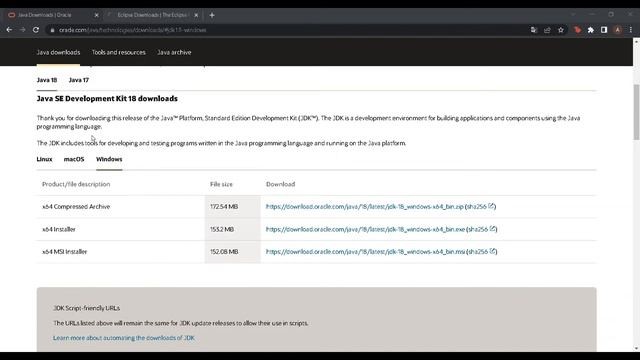
Task: Click the page vertical scrollbar thumb
Action: tap(636, 112)
